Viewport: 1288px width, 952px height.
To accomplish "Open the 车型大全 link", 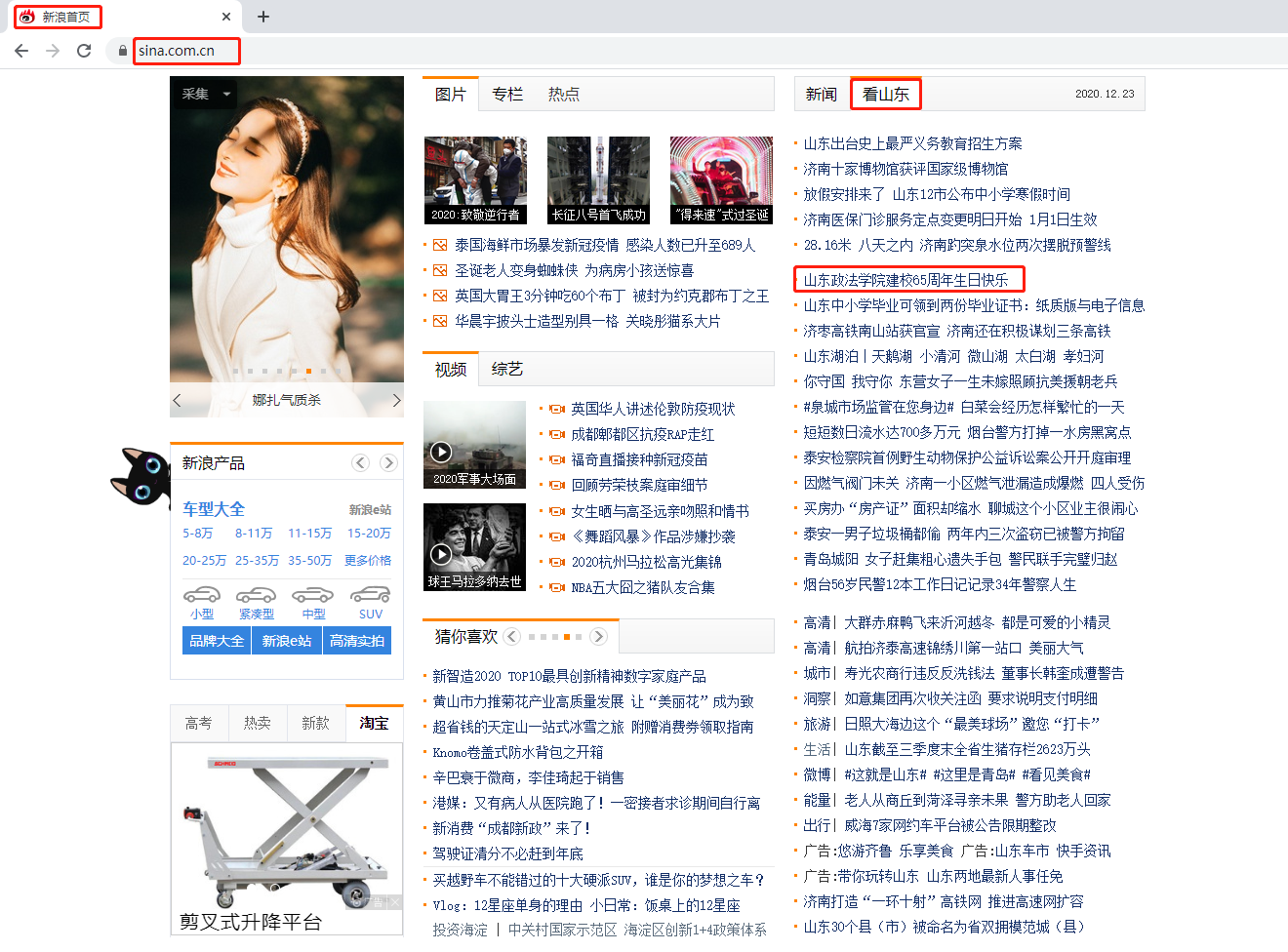I will pyautogui.click(x=214, y=509).
